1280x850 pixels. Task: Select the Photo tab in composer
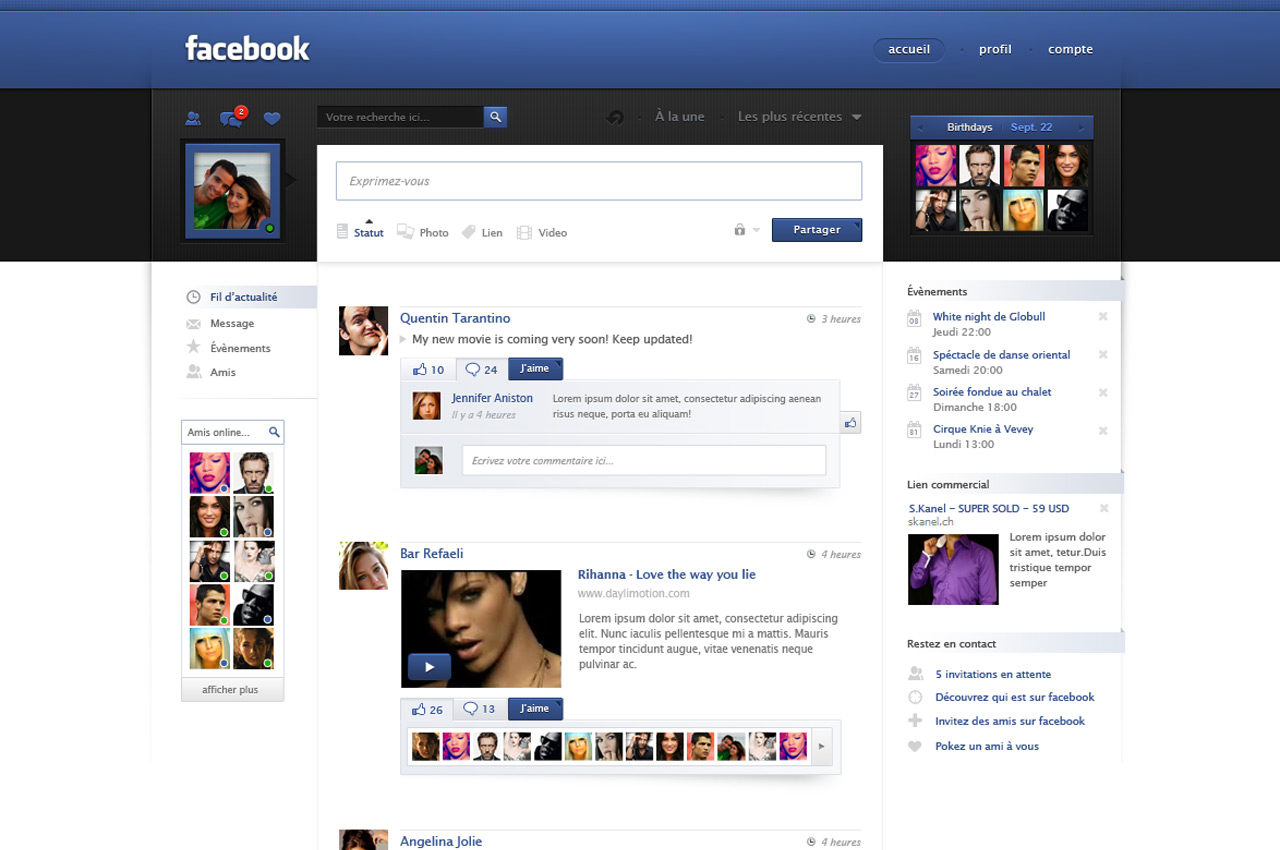point(423,232)
